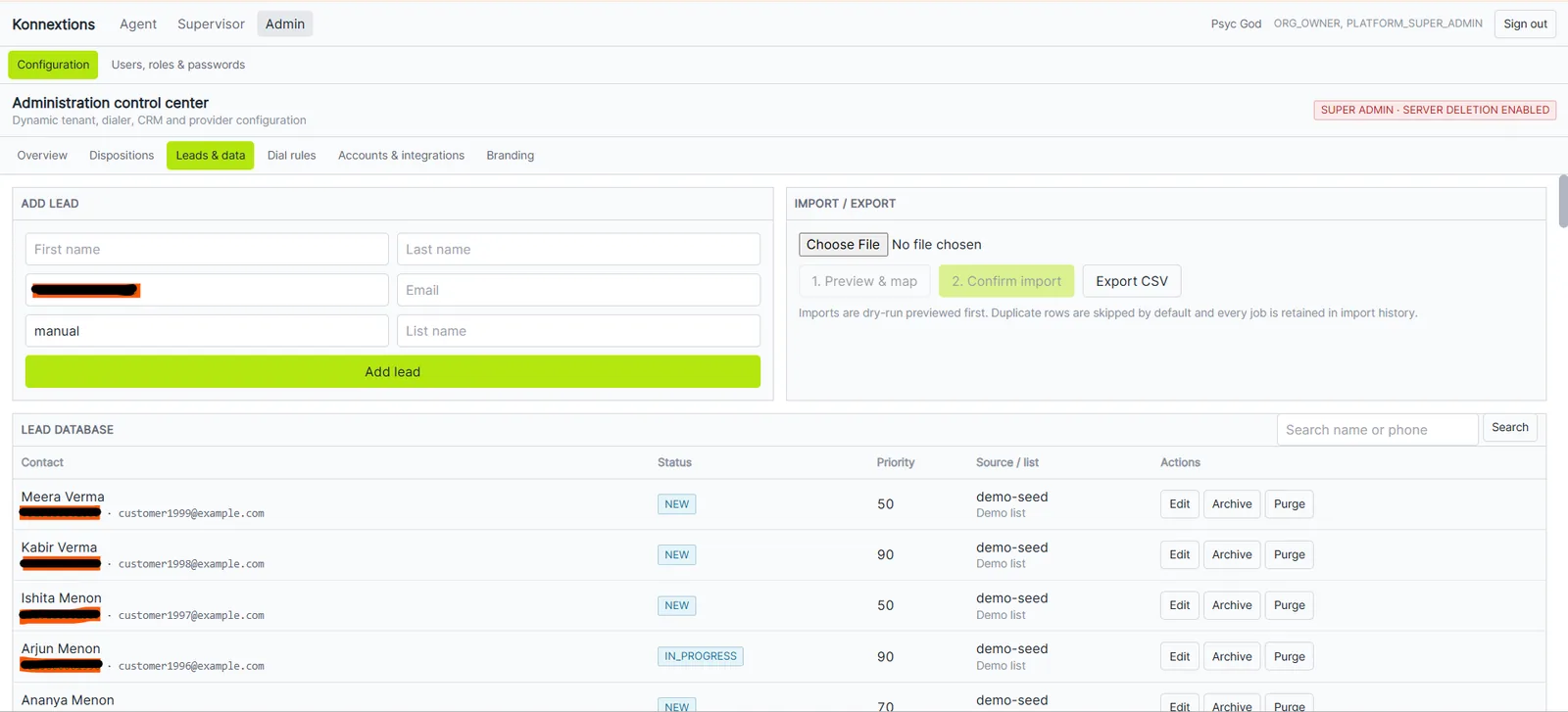Go to Users, roles & passwords

point(178,65)
